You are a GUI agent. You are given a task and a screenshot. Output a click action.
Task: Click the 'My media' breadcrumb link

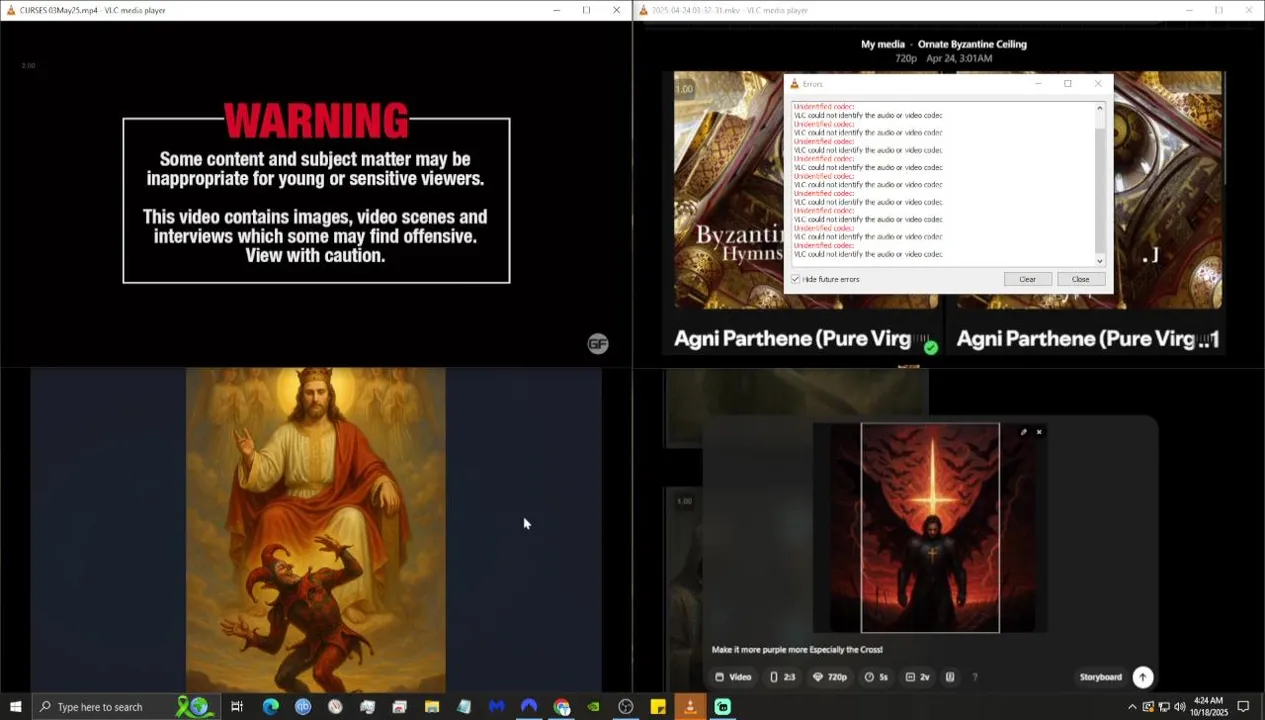882,44
